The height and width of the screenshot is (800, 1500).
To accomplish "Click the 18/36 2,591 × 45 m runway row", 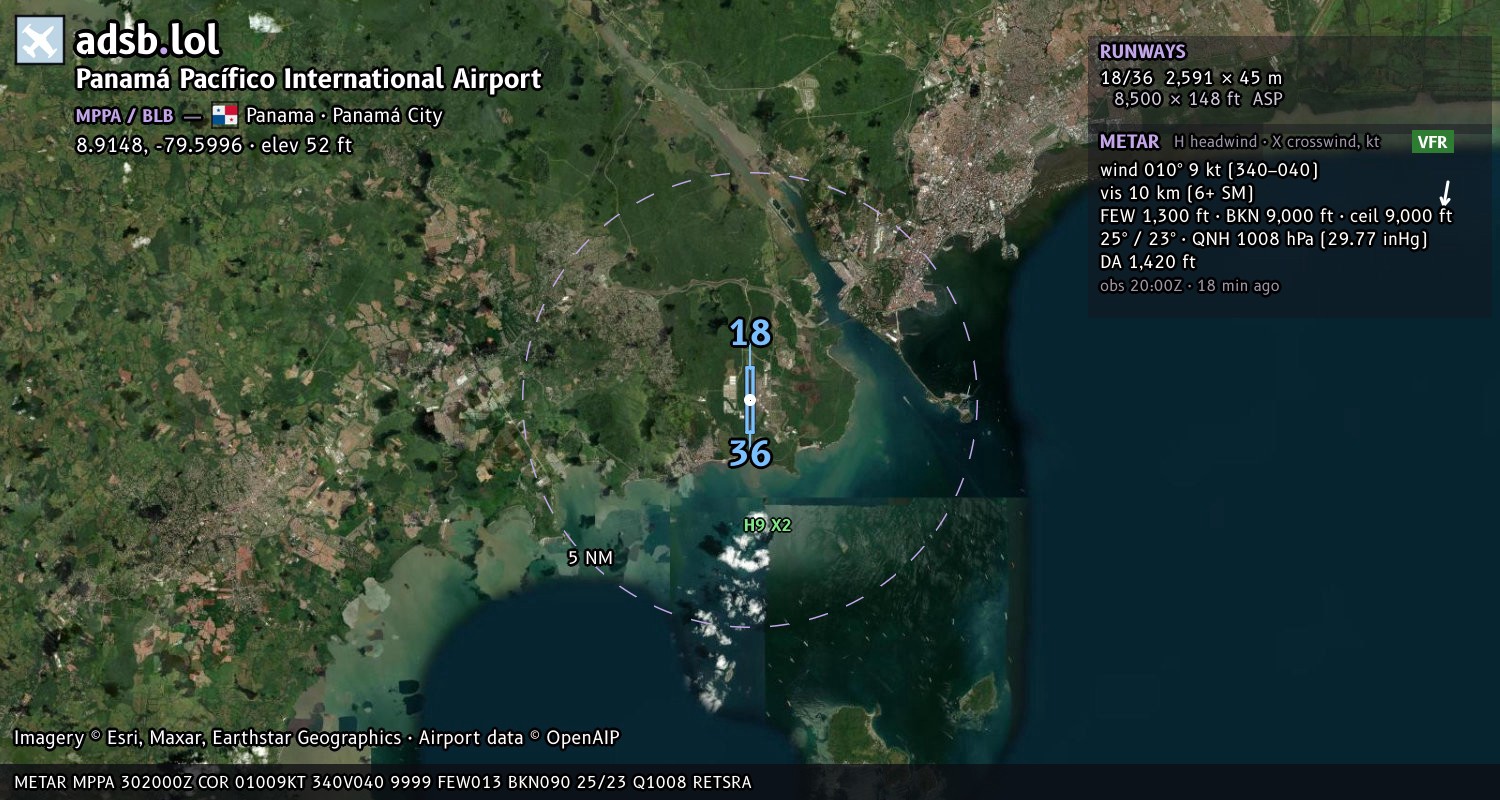I will point(1191,78).
